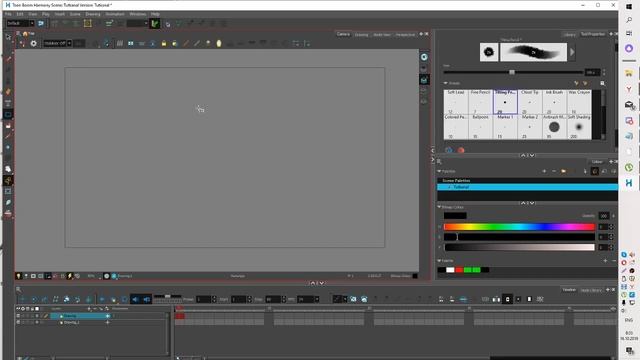
Task: Click the round reset icon right of Camera view
Action: (x=424, y=57)
